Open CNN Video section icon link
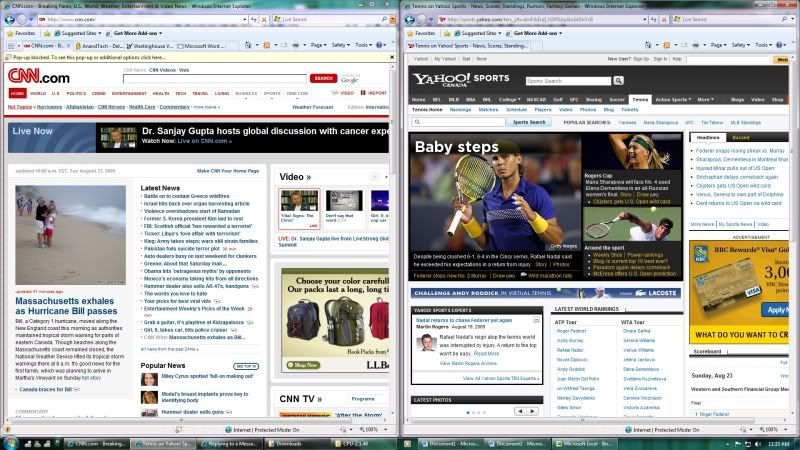This screenshot has width=800, height=450. coord(343,93)
